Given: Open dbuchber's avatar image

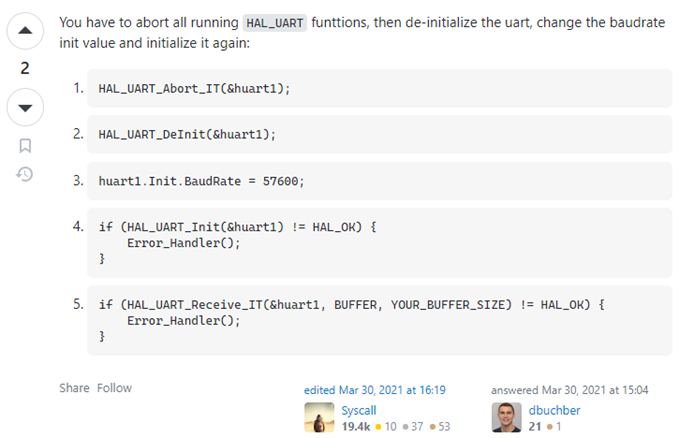Looking at the screenshot, I should 506,417.
